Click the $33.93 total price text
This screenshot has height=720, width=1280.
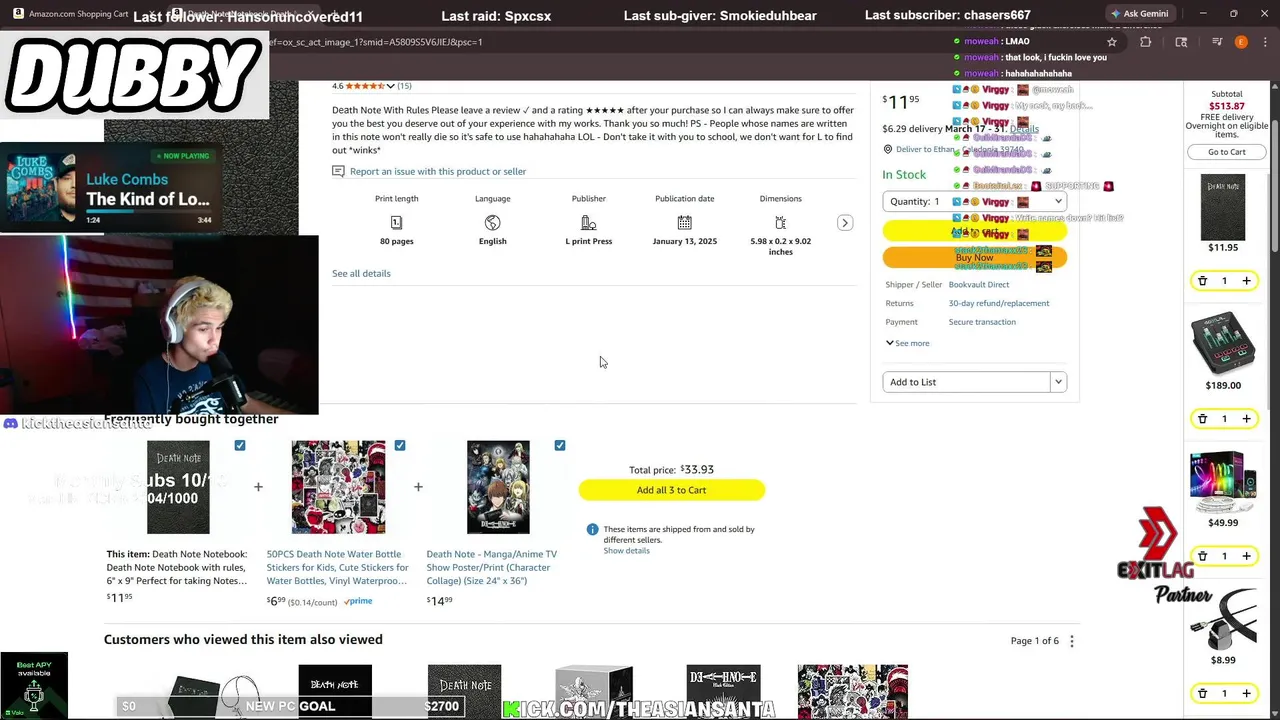click(697, 469)
